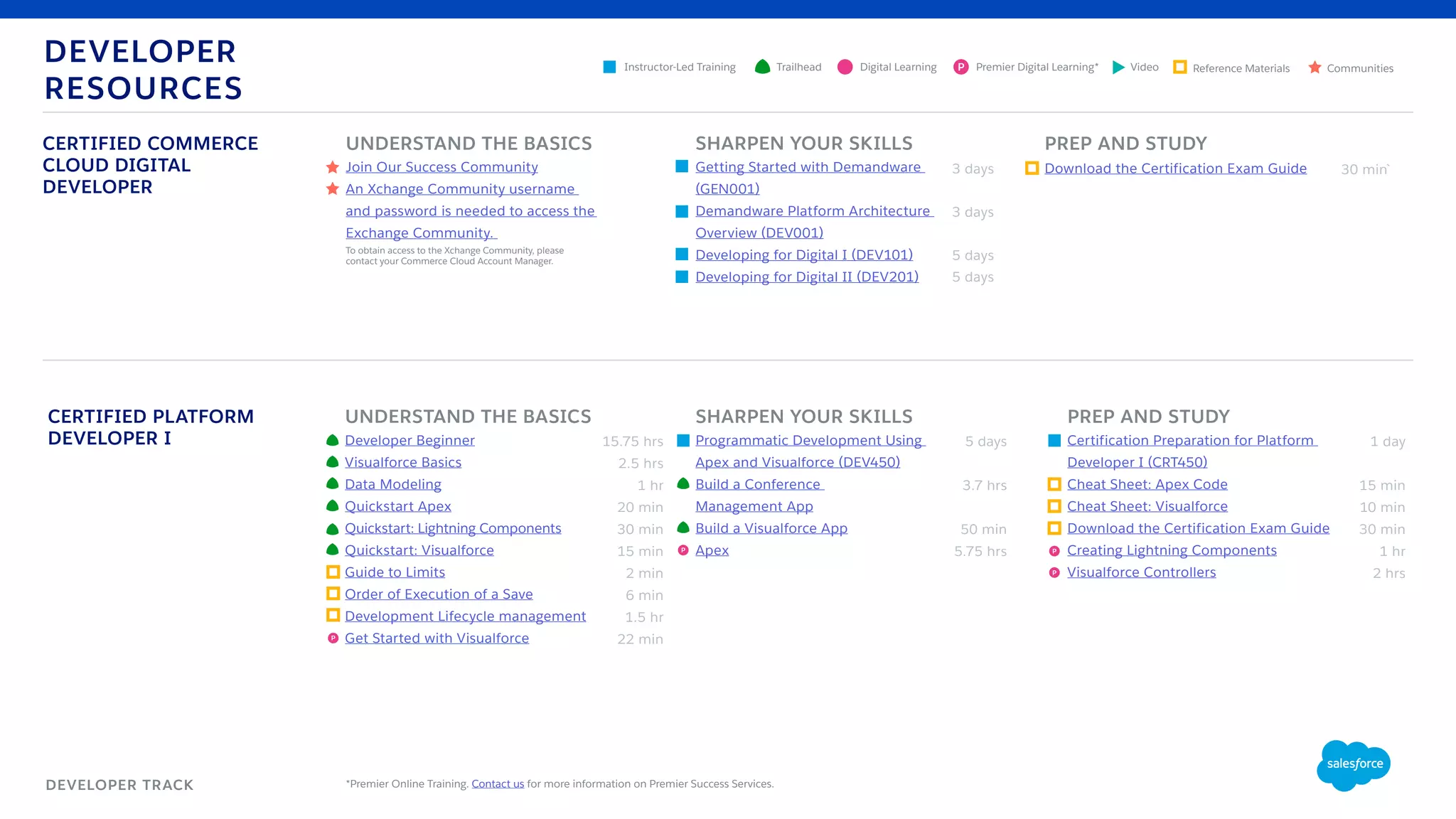Open the Join Our Success Community link
The image size is (1456, 819).
[441, 167]
